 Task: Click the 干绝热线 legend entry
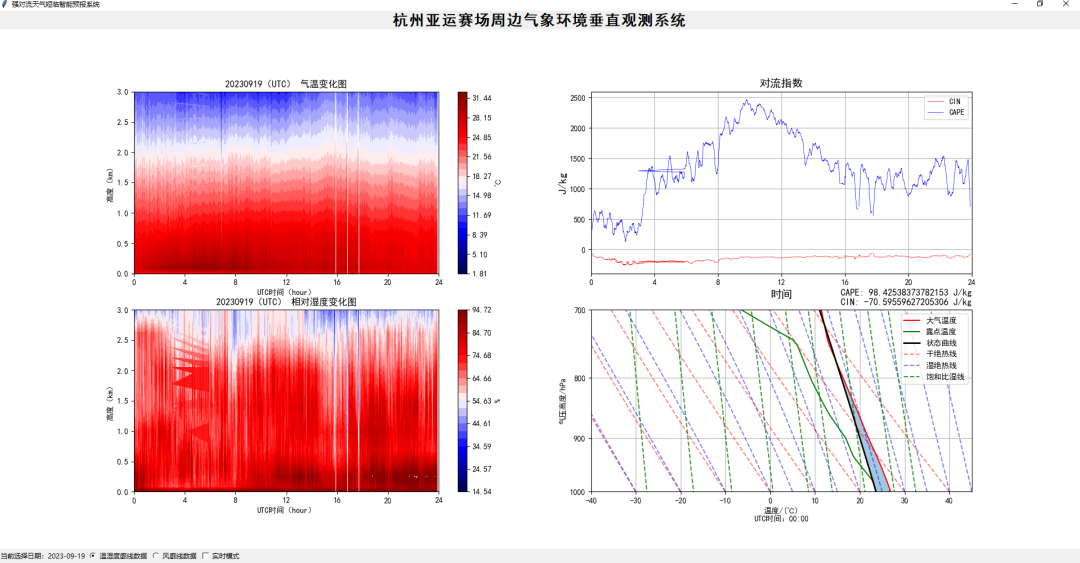click(x=931, y=354)
